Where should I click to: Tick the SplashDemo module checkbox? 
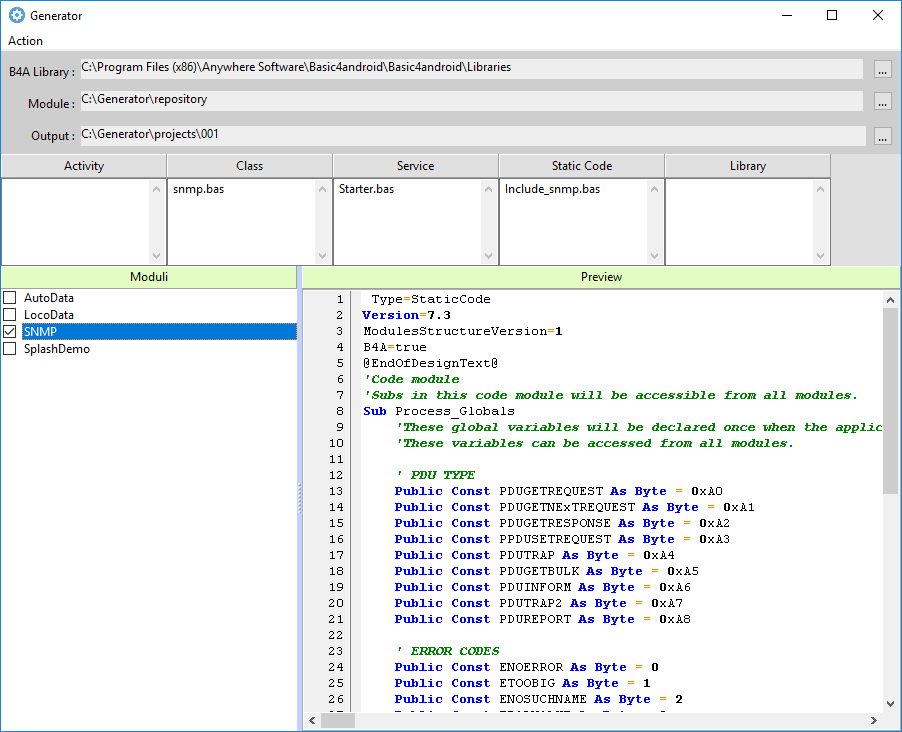tap(10, 349)
